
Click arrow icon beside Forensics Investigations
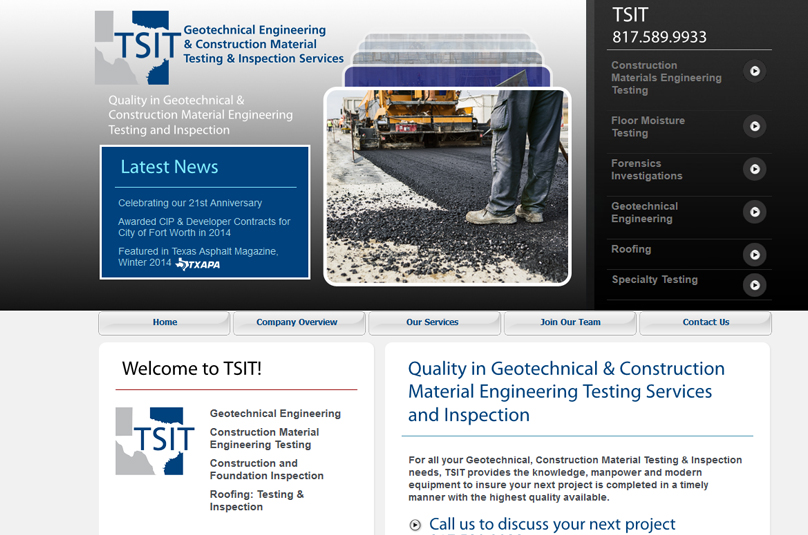point(754,169)
